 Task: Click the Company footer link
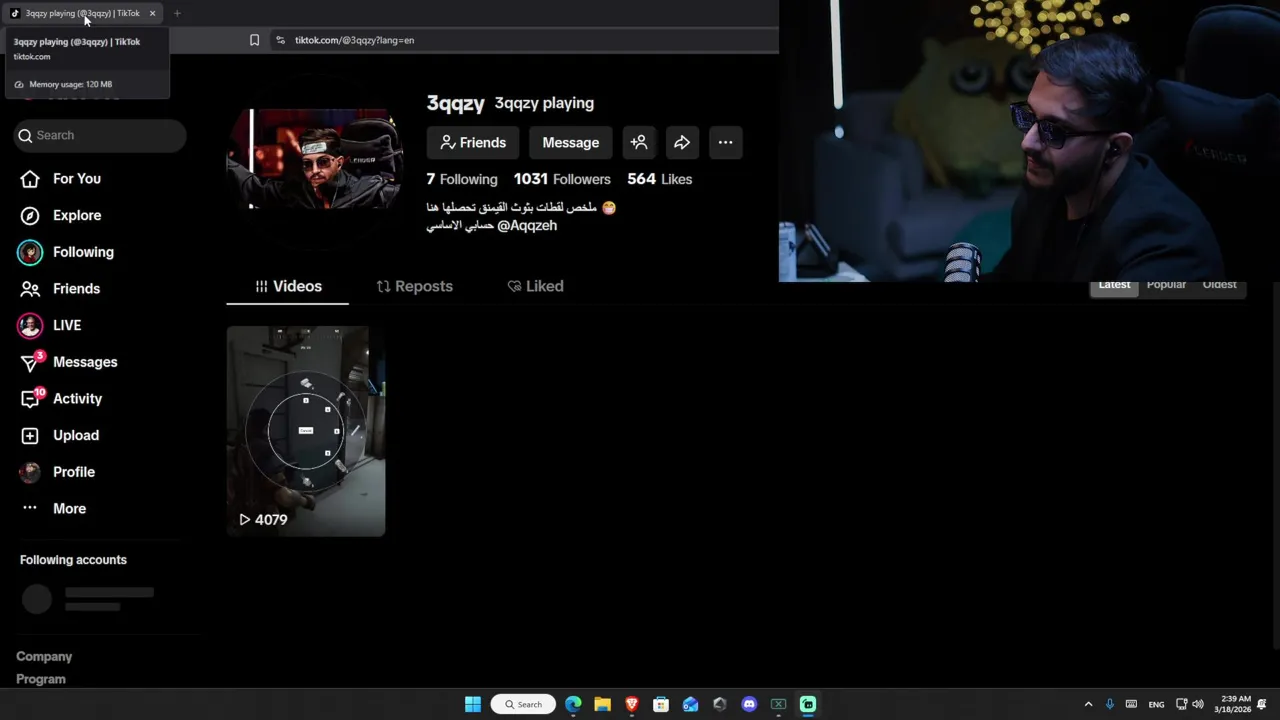[x=44, y=657]
